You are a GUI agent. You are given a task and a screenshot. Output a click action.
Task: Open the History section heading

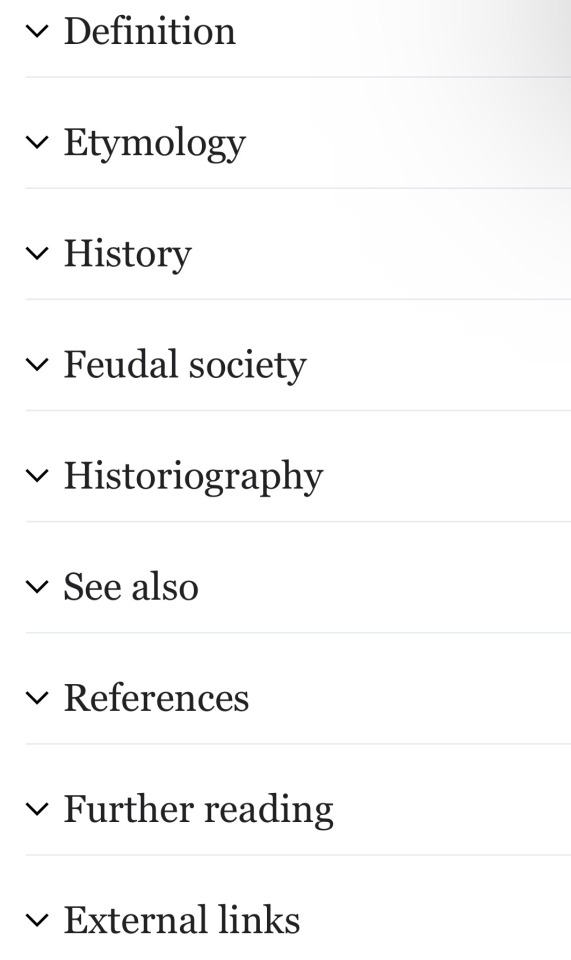pyautogui.click(x=128, y=255)
